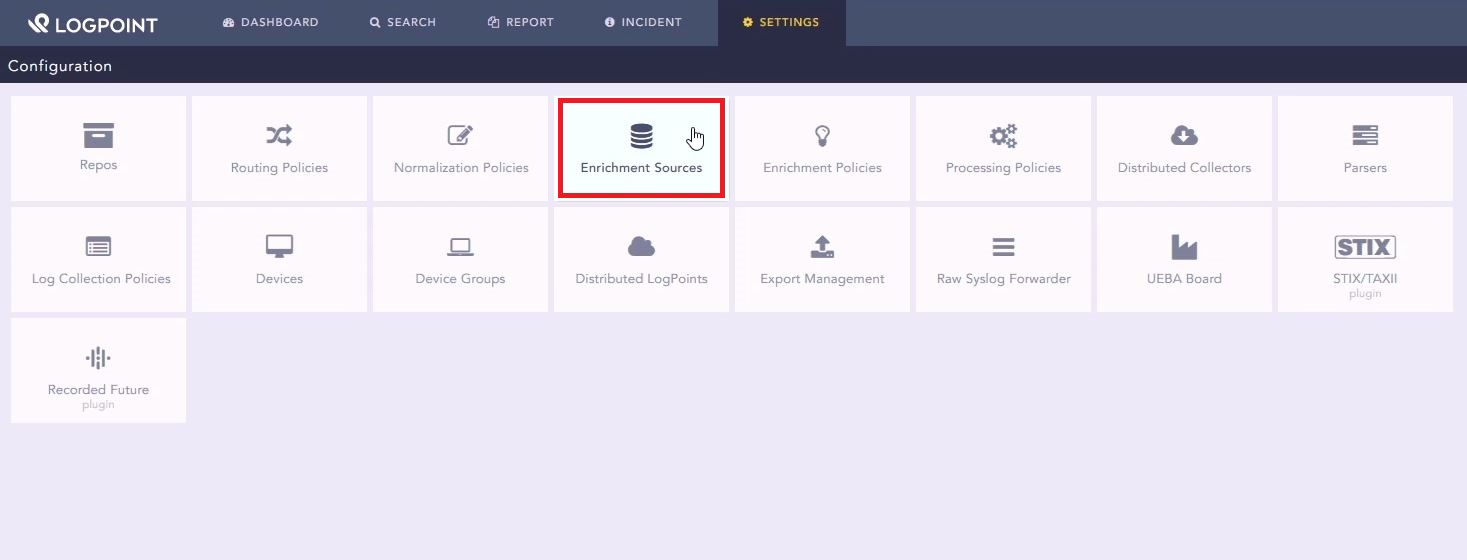The height and width of the screenshot is (560, 1467).
Task: Click the Distributed LogPoints cloud icon
Action: 641,246
